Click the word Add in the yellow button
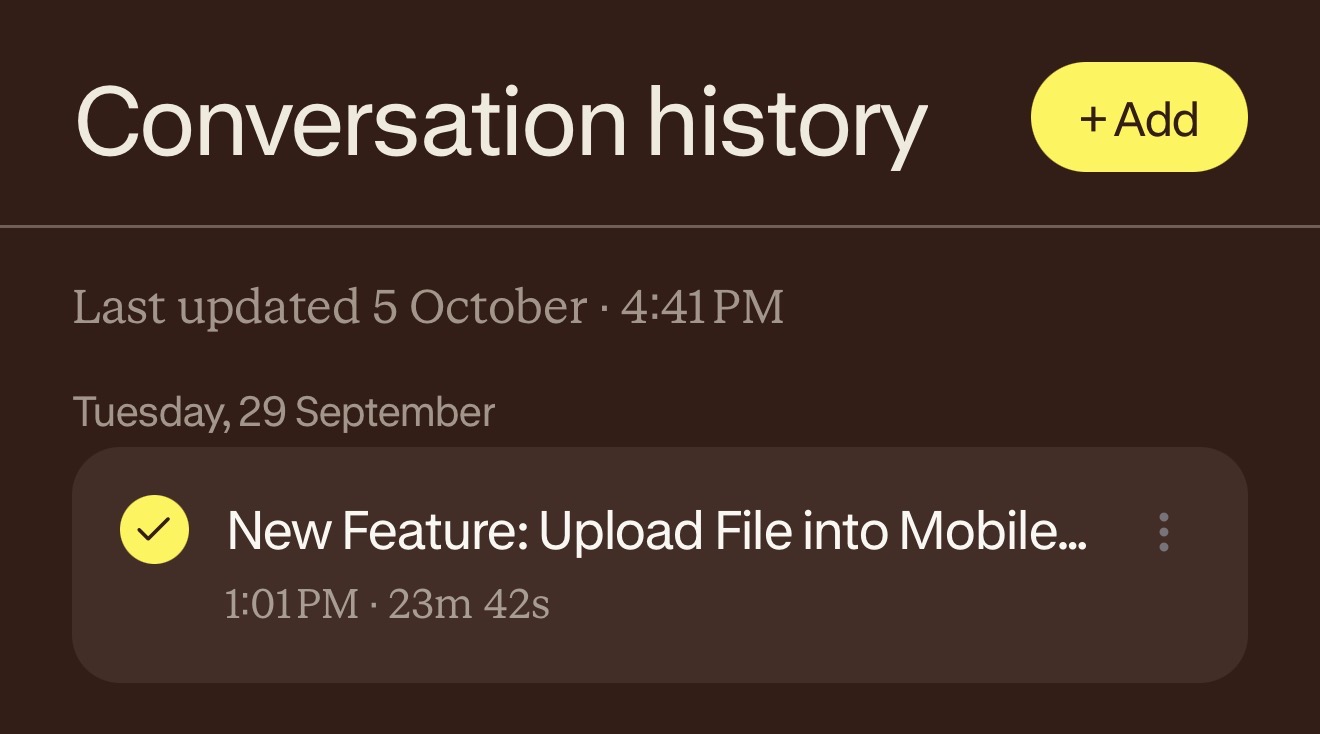Viewport: 1320px width, 734px height. [x=1157, y=120]
